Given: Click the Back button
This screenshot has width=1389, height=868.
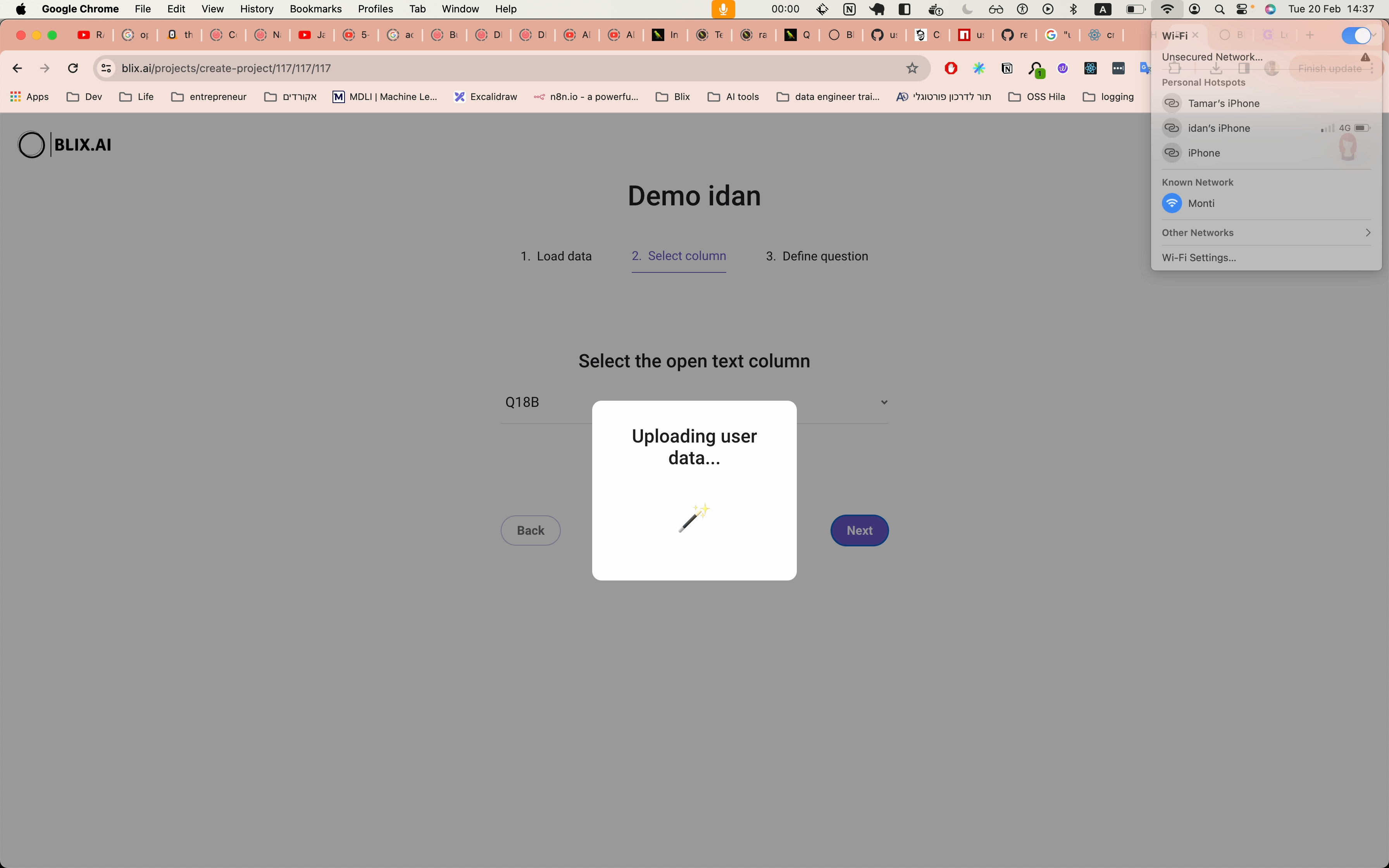Looking at the screenshot, I should tap(530, 530).
